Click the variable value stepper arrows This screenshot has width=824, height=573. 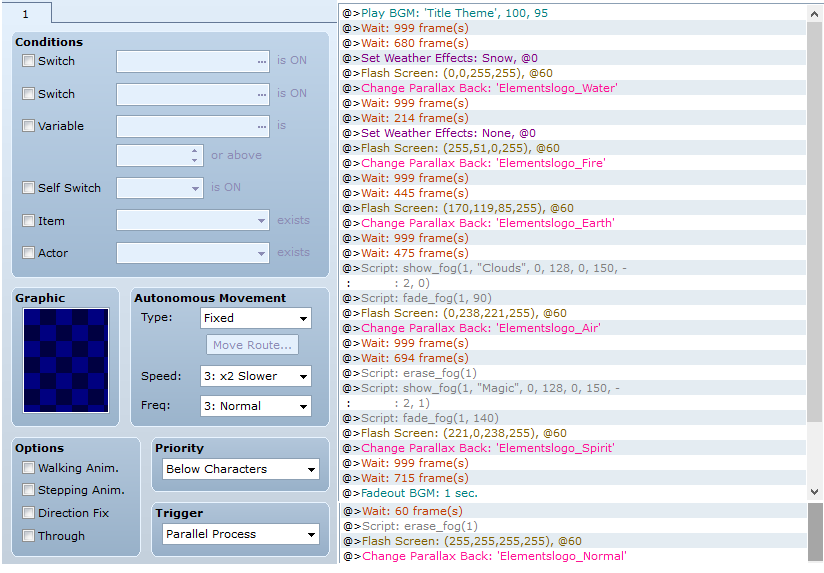(x=195, y=156)
